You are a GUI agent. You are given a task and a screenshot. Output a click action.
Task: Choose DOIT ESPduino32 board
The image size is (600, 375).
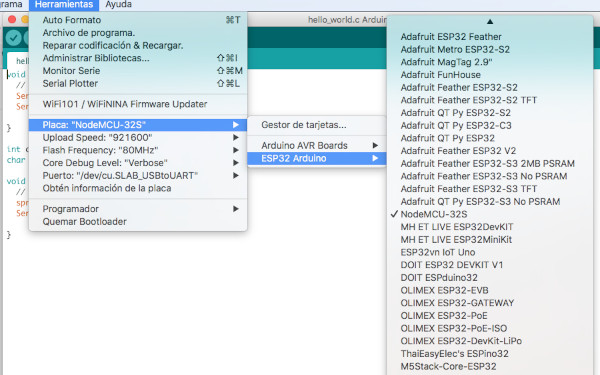[490, 277]
